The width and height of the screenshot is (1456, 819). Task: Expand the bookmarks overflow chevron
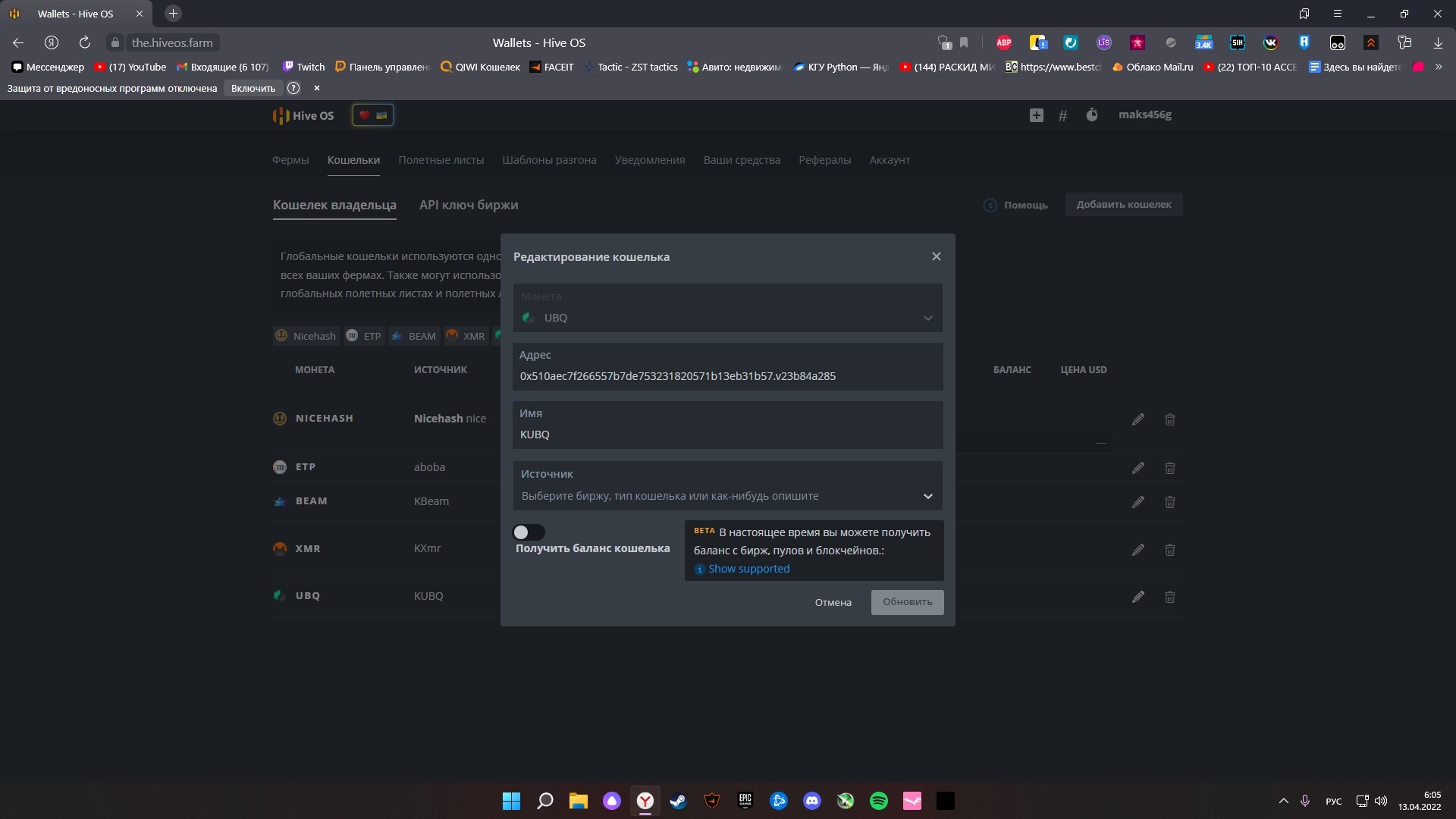(x=1439, y=67)
